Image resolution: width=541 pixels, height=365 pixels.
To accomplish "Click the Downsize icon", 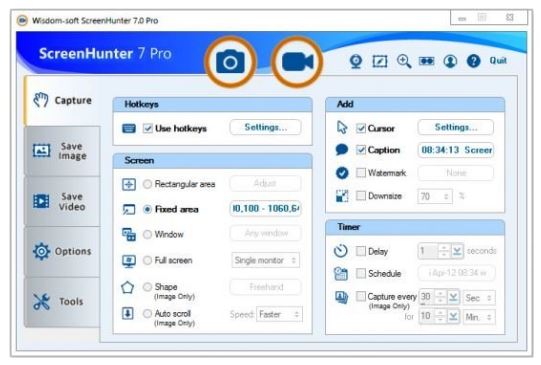I will point(342,196).
